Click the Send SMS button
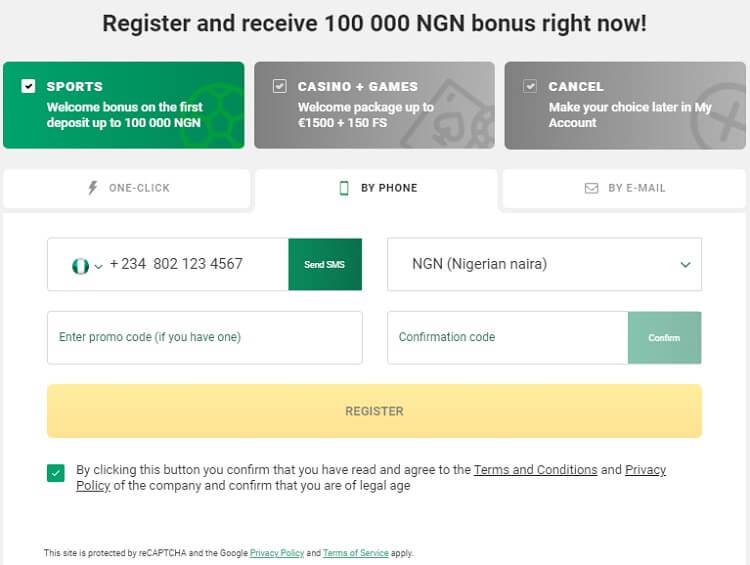The image size is (750, 565). point(325,264)
